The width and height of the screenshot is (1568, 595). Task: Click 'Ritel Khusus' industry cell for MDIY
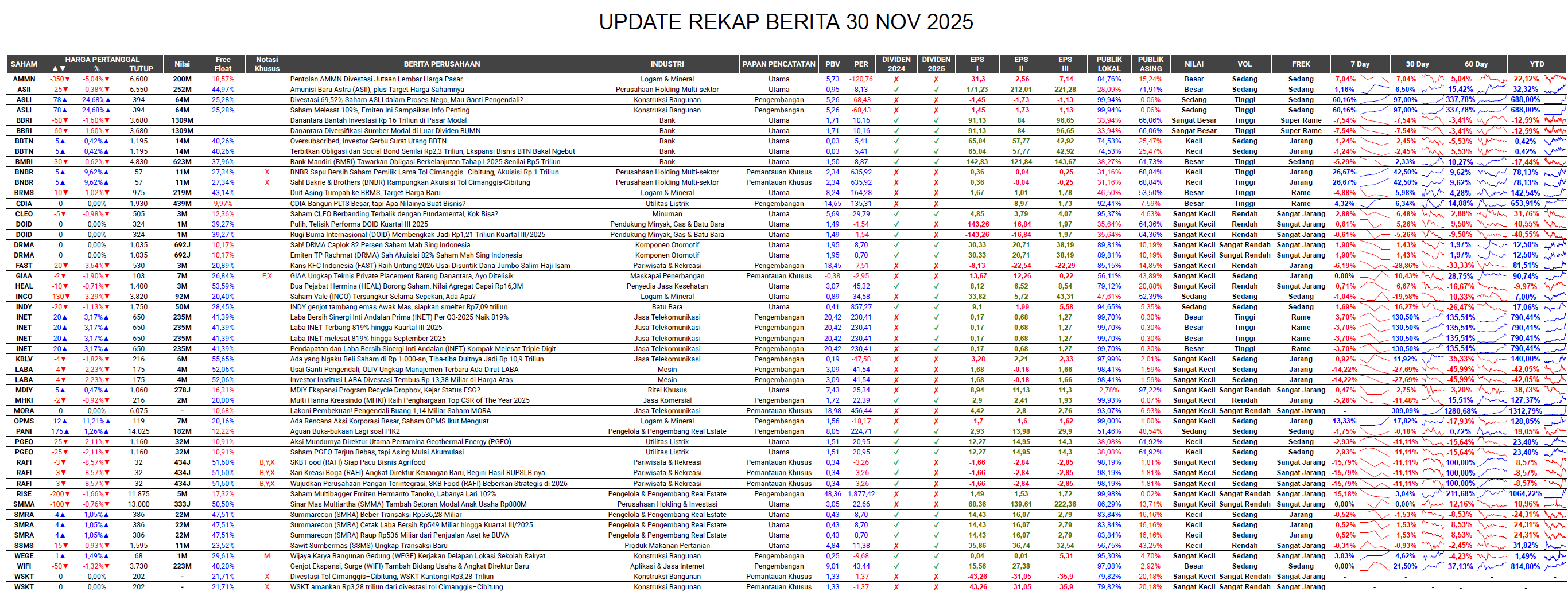pyautogui.click(x=667, y=391)
